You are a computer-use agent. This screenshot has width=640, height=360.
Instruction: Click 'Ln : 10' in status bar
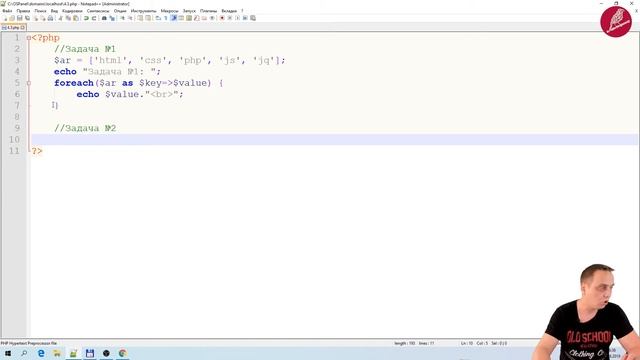(467, 343)
